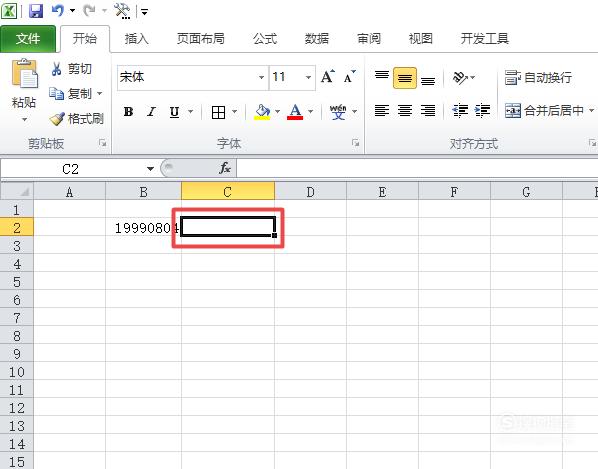598x469 pixels.
Task: Expand the fill color dropdown arrow
Action: (x=278, y=112)
